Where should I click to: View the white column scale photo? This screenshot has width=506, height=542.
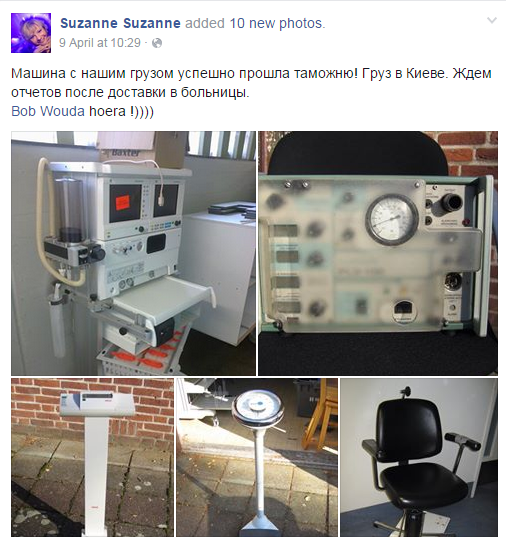click(92, 457)
